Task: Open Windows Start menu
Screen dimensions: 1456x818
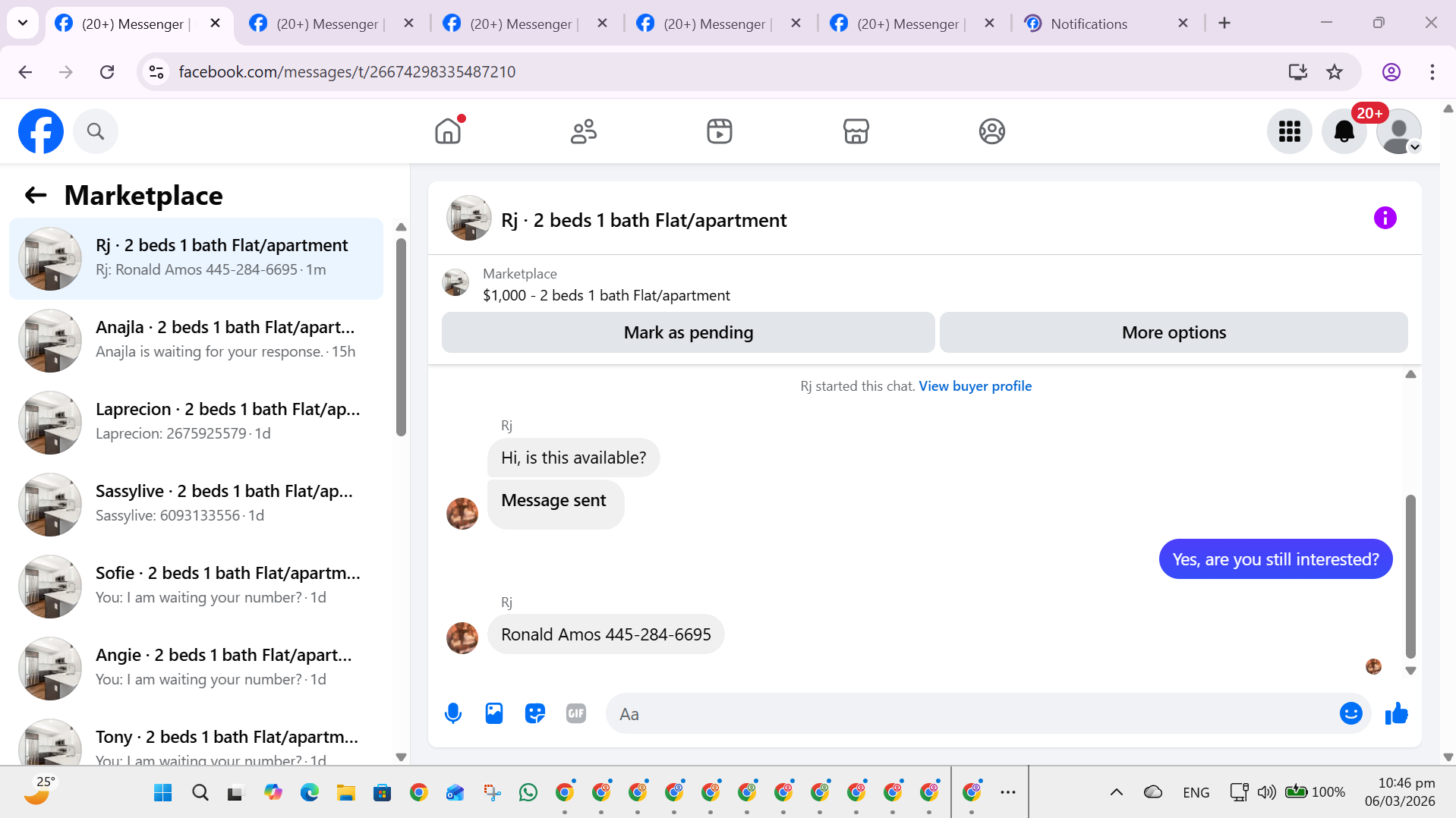Action: coord(162,793)
